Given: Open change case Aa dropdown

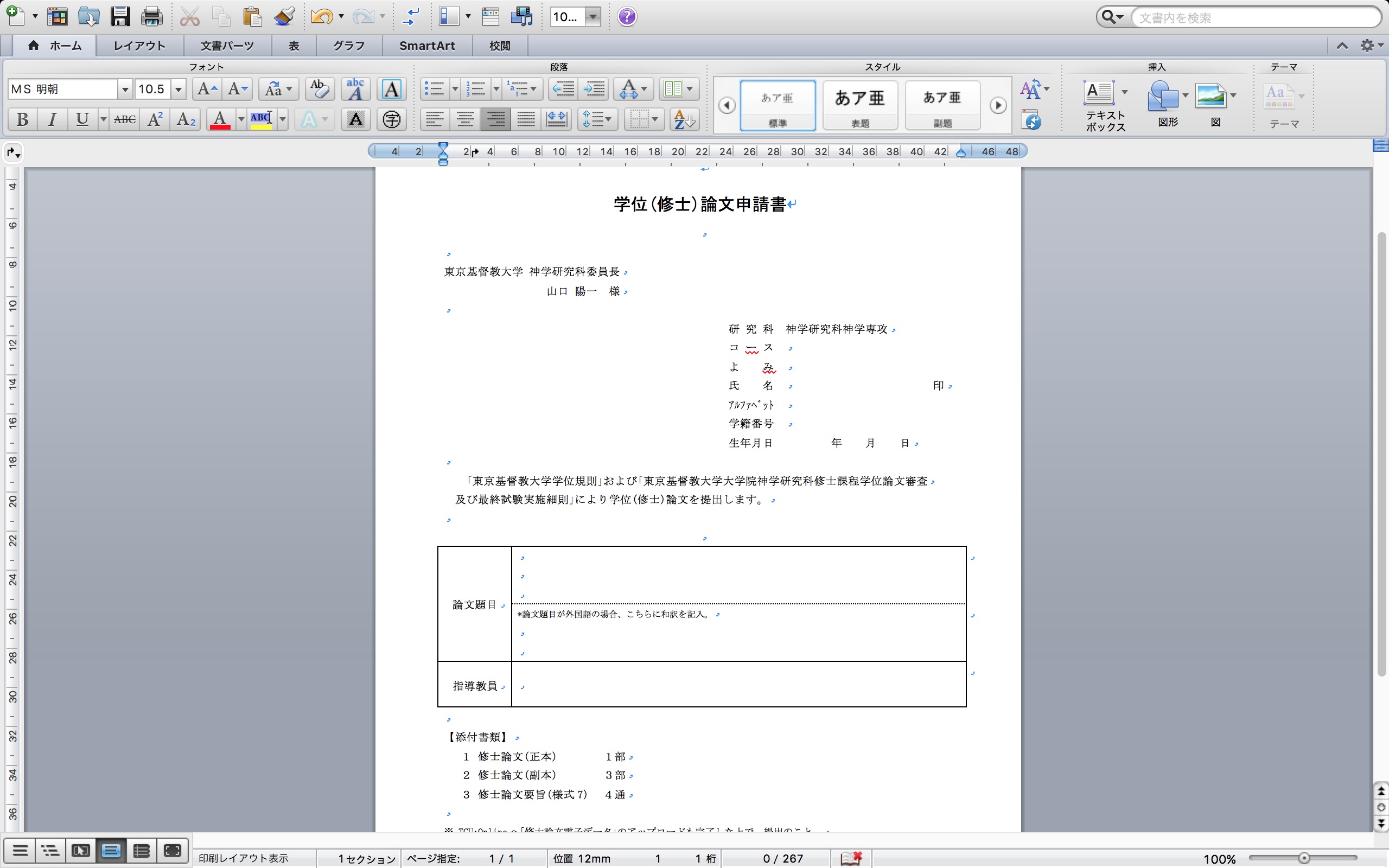Looking at the screenshot, I should pyautogui.click(x=278, y=89).
